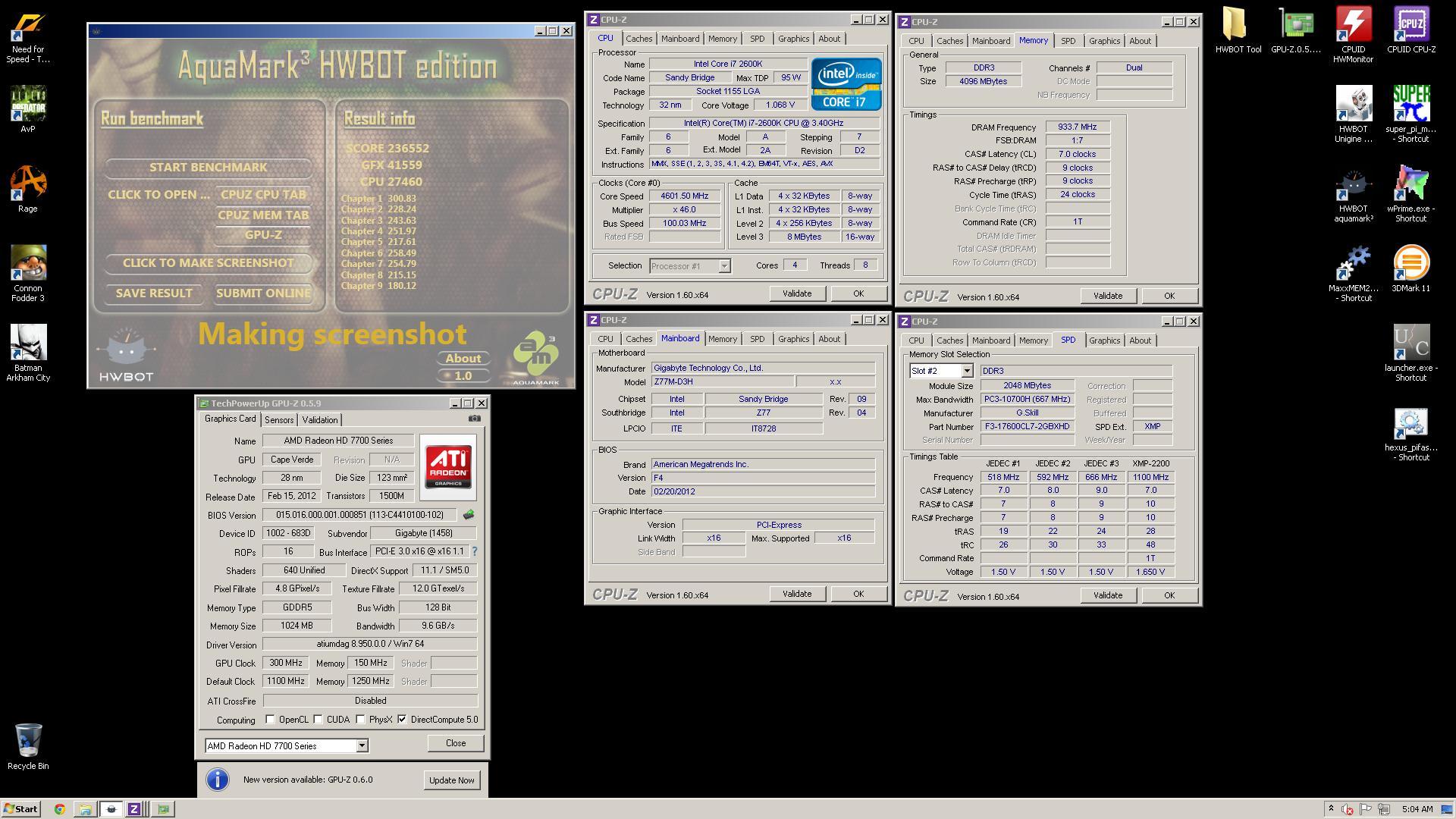Show hidden system tray icons

pos(1331,809)
